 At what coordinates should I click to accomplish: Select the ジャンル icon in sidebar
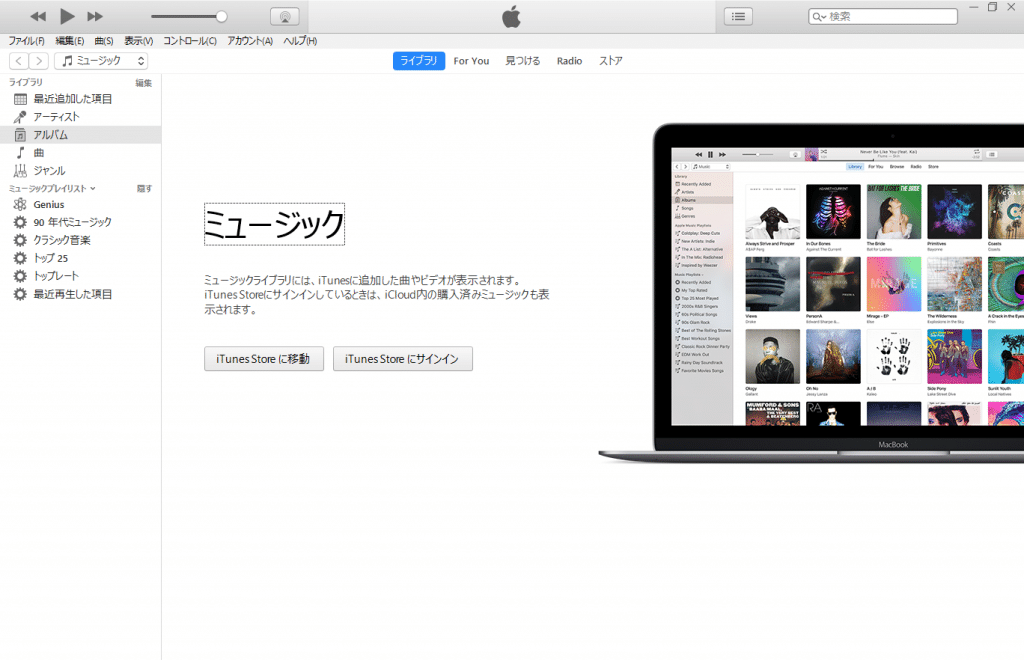coord(20,170)
